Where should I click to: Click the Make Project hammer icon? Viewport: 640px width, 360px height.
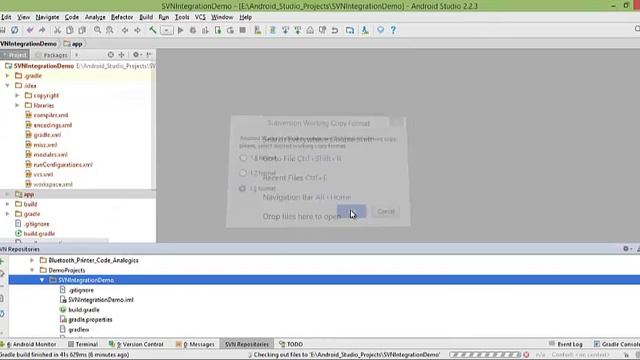tap(152, 30)
